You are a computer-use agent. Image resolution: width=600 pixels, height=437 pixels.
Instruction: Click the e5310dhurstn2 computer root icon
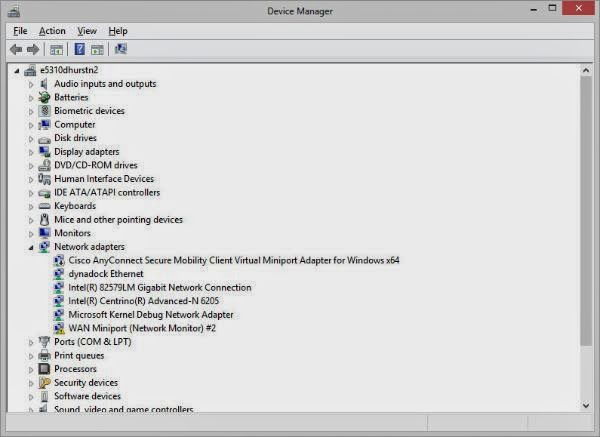point(30,70)
